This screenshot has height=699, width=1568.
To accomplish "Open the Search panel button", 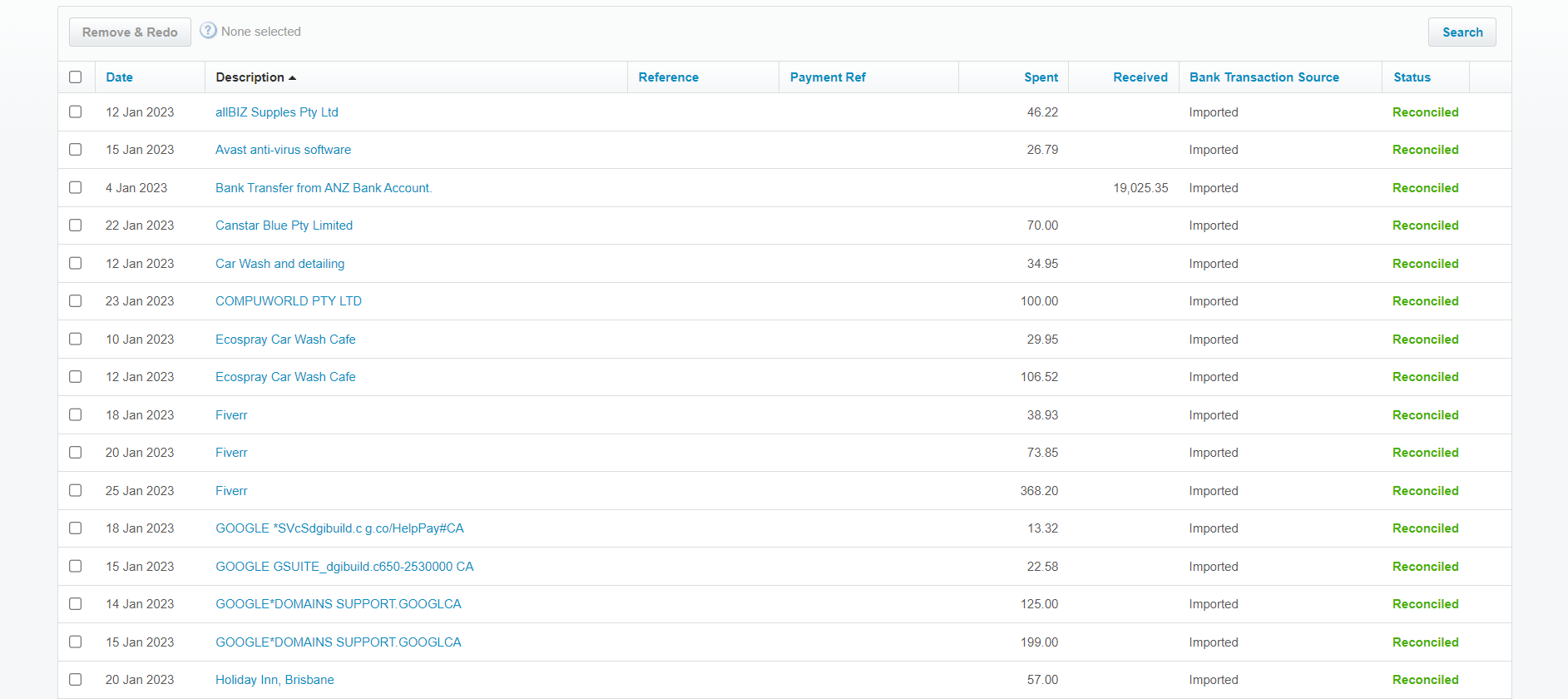I will [x=1462, y=32].
